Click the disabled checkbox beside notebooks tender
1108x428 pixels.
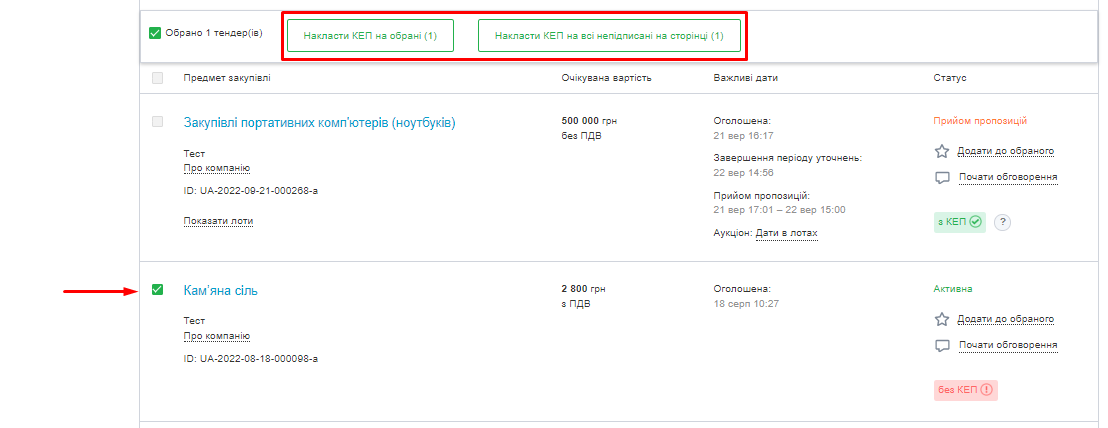click(157, 122)
